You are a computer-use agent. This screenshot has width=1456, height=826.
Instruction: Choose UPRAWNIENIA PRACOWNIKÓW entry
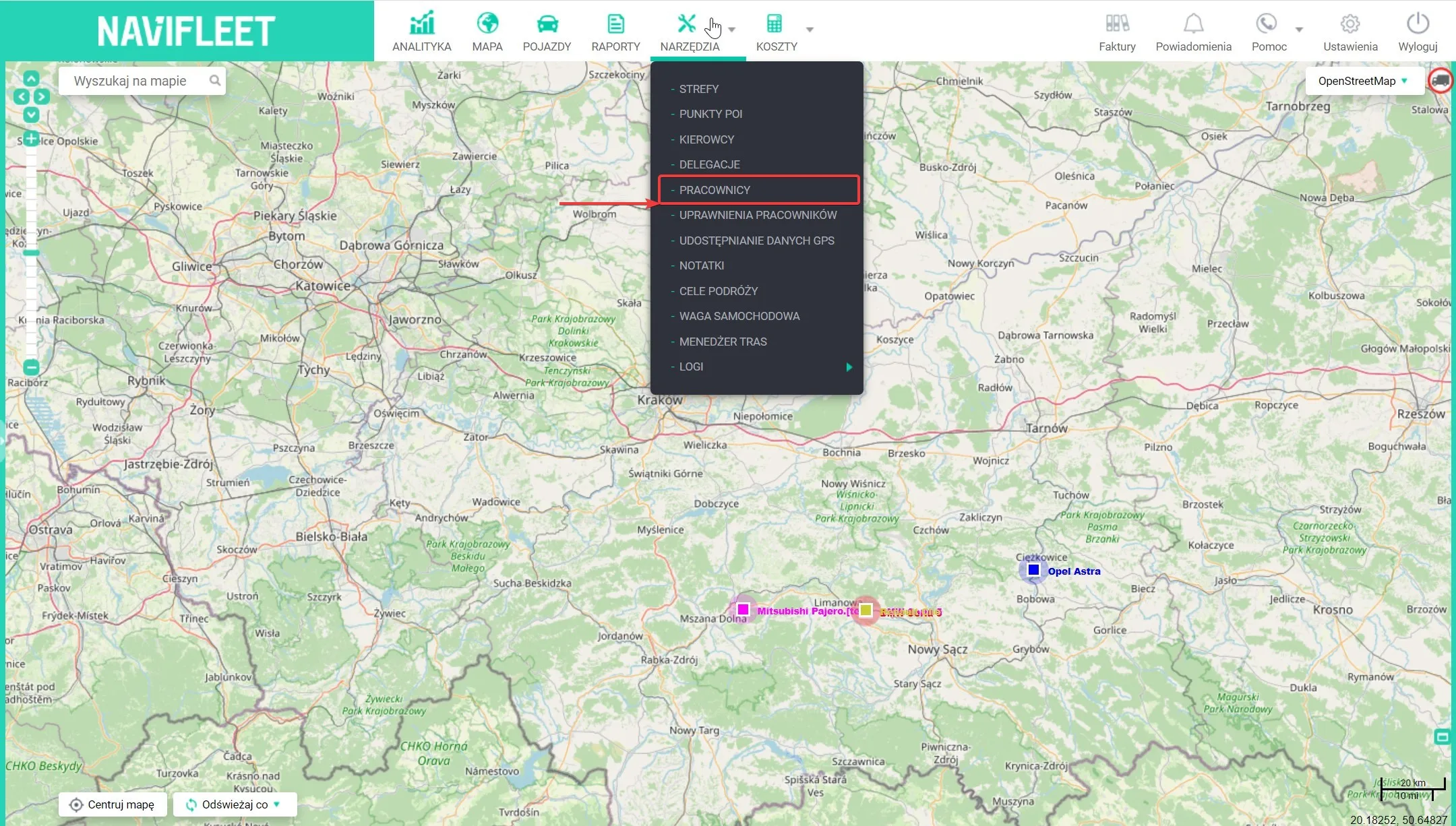coord(758,215)
